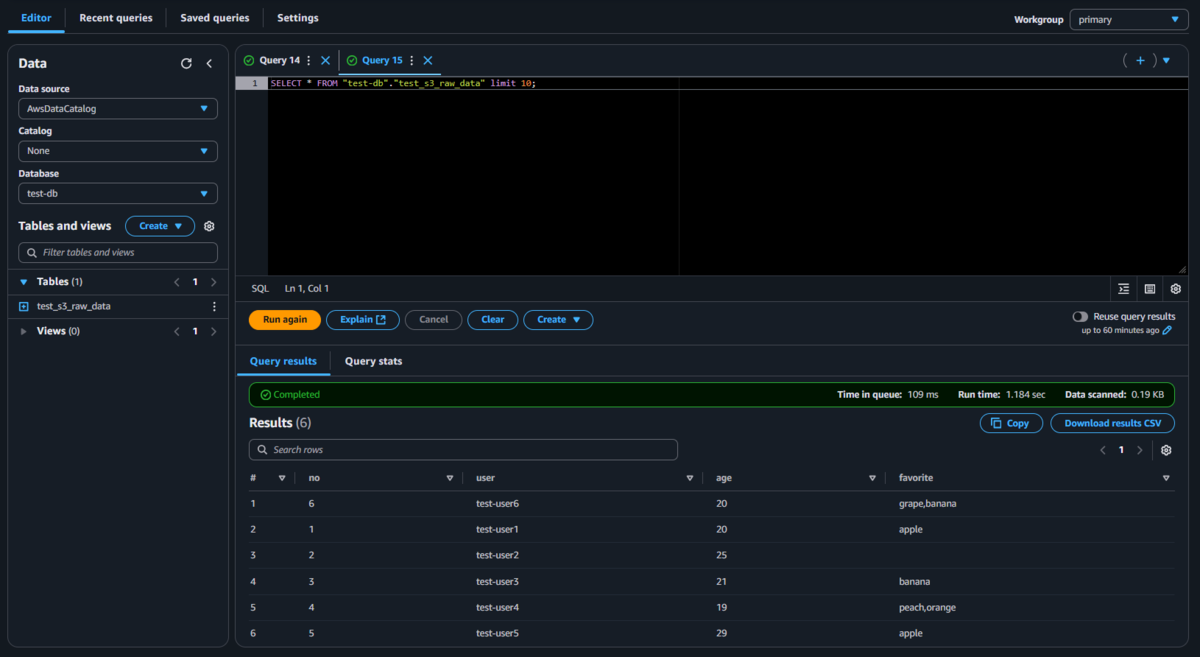The width and height of the screenshot is (1200, 657).
Task: Go to next results page
Action: [x=1140, y=450]
